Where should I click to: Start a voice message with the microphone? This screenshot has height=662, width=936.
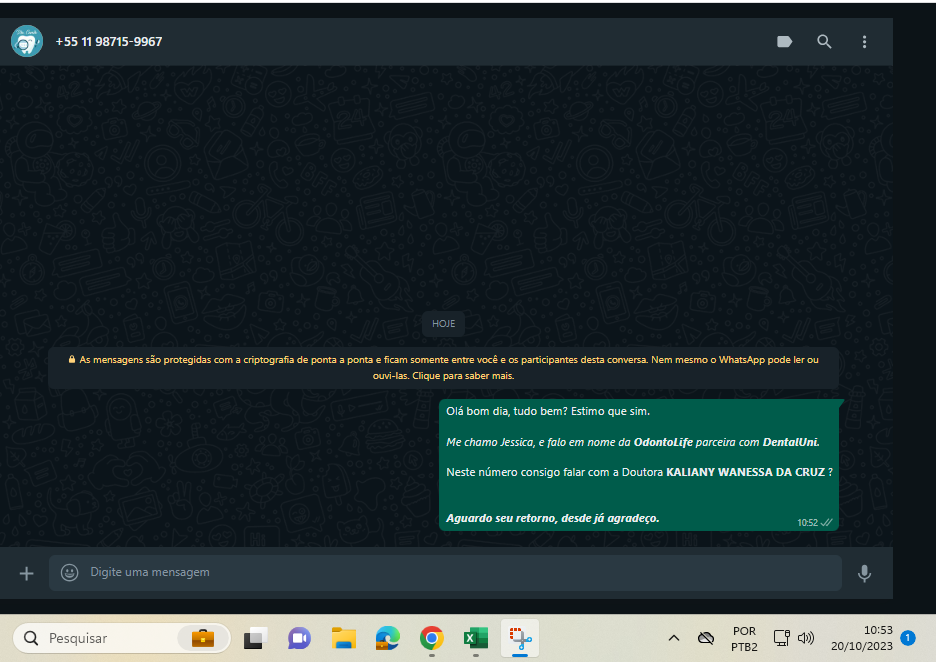tap(864, 574)
